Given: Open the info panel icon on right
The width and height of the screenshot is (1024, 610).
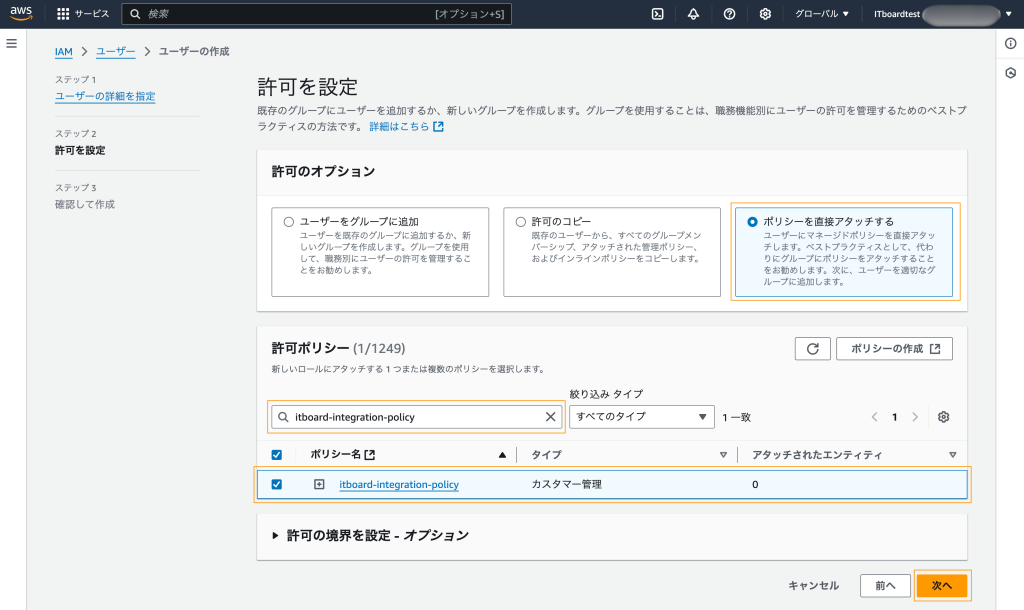Looking at the screenshot, I should click(x=1010, y=44).
